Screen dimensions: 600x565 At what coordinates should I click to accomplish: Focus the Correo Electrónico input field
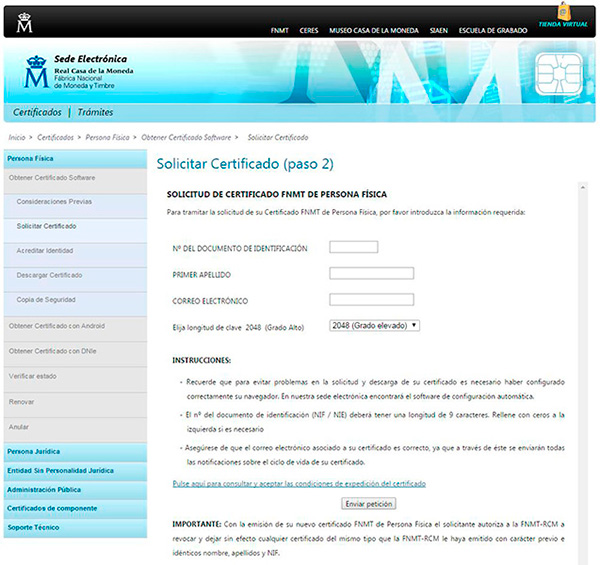371,300
